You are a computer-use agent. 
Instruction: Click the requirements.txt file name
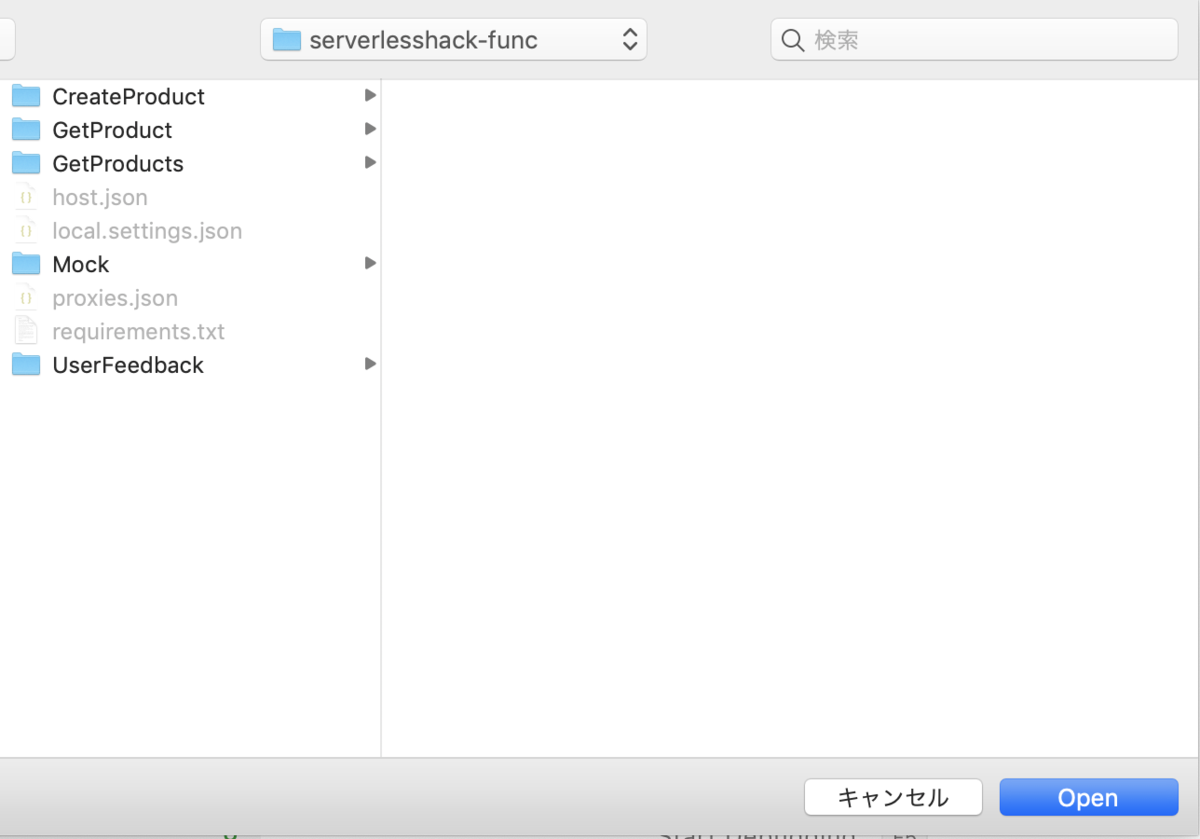pos(138,332)
